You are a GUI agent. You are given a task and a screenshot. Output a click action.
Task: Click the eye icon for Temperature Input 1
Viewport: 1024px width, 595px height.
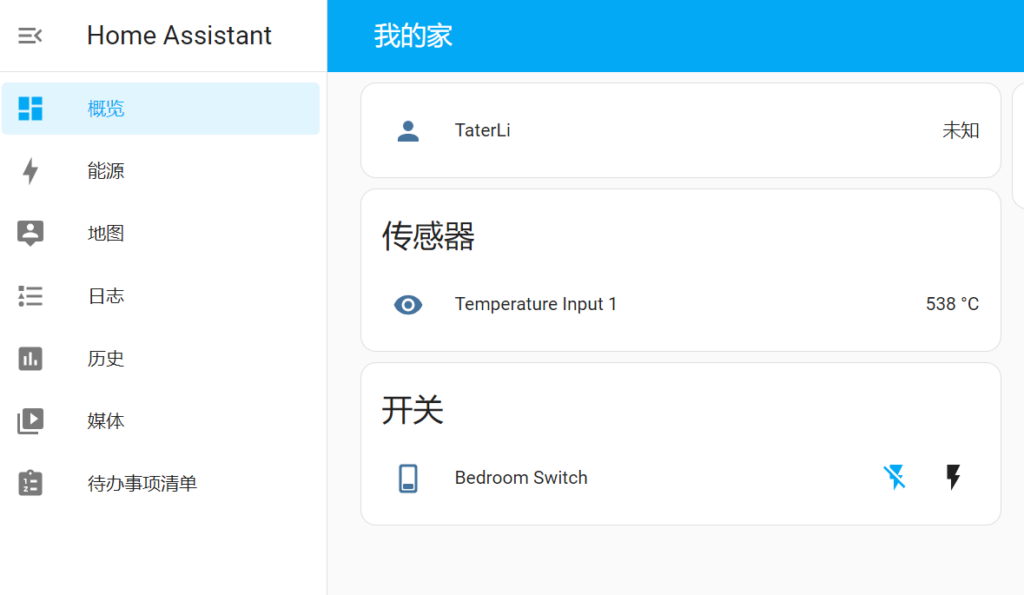408,304
